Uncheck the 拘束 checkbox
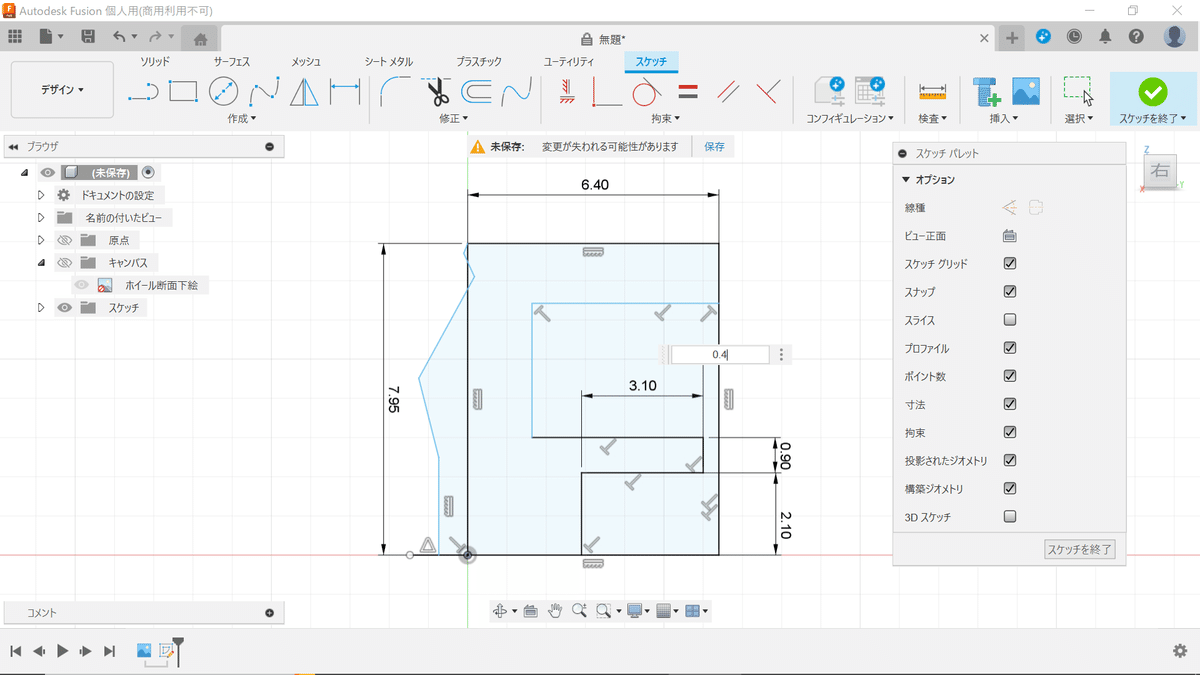Image resolution: width=1200 pixels, height=675 pixels. click(x=1010, y=432)
